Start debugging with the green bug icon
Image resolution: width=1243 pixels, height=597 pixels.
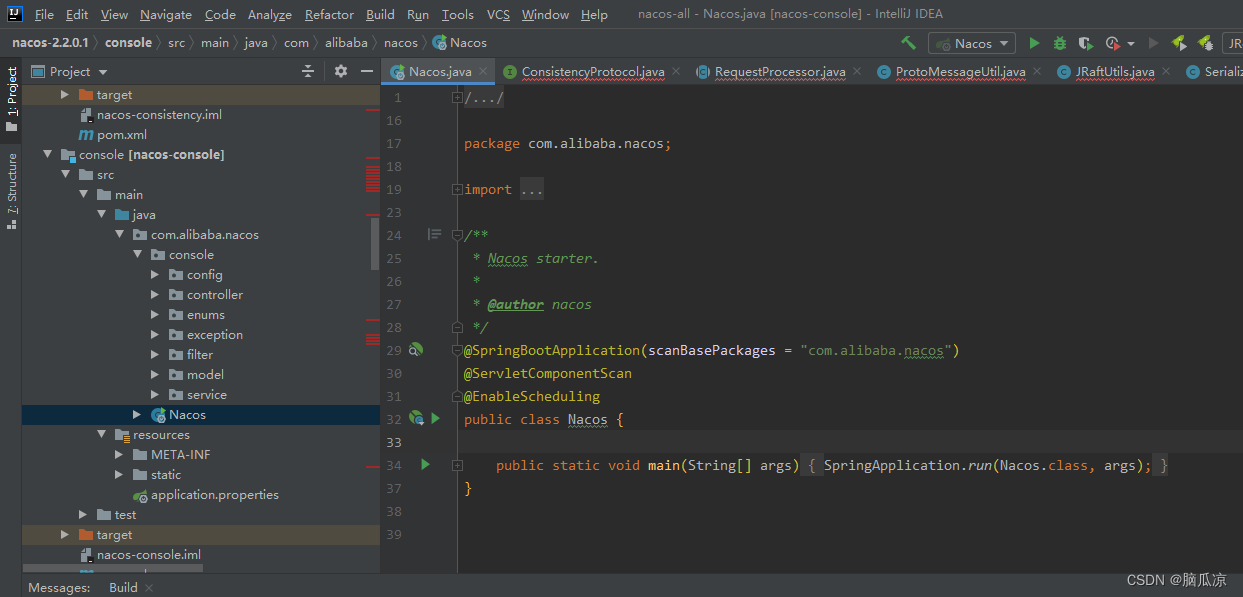(1060, 43)
